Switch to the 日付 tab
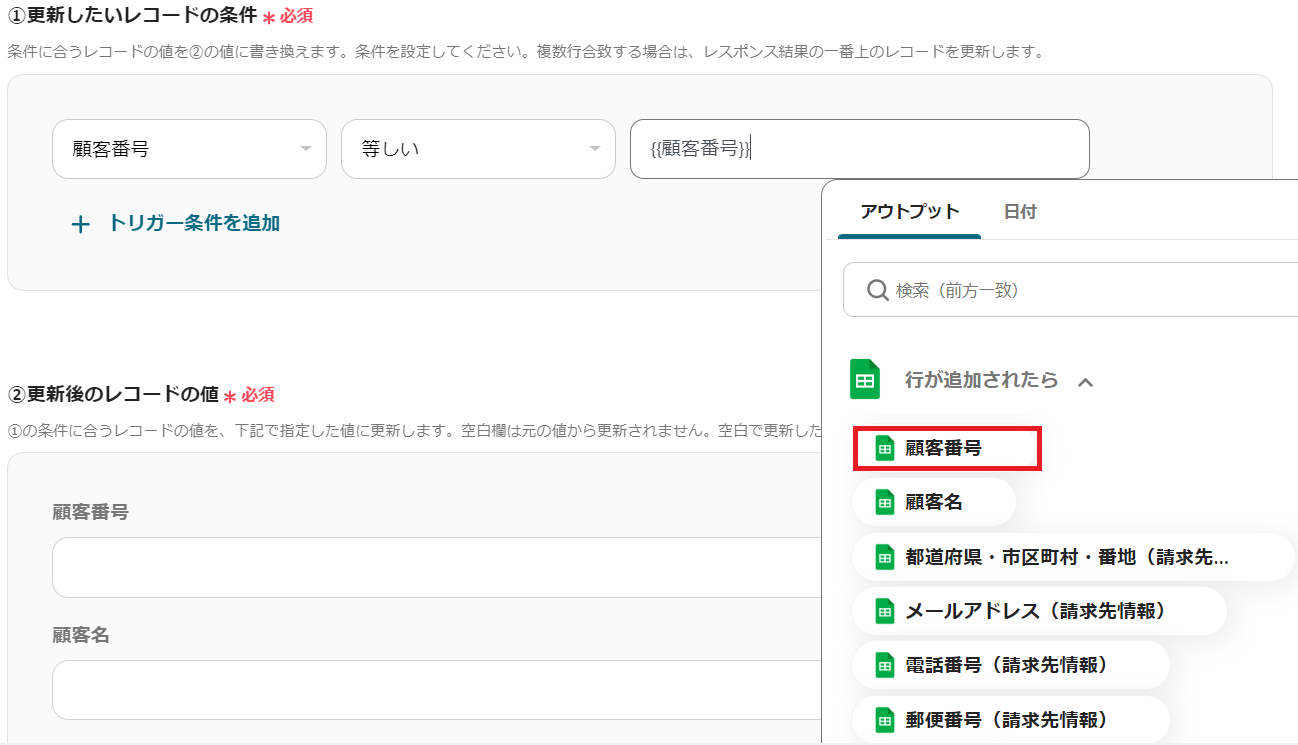 (x=1020, y=212)
